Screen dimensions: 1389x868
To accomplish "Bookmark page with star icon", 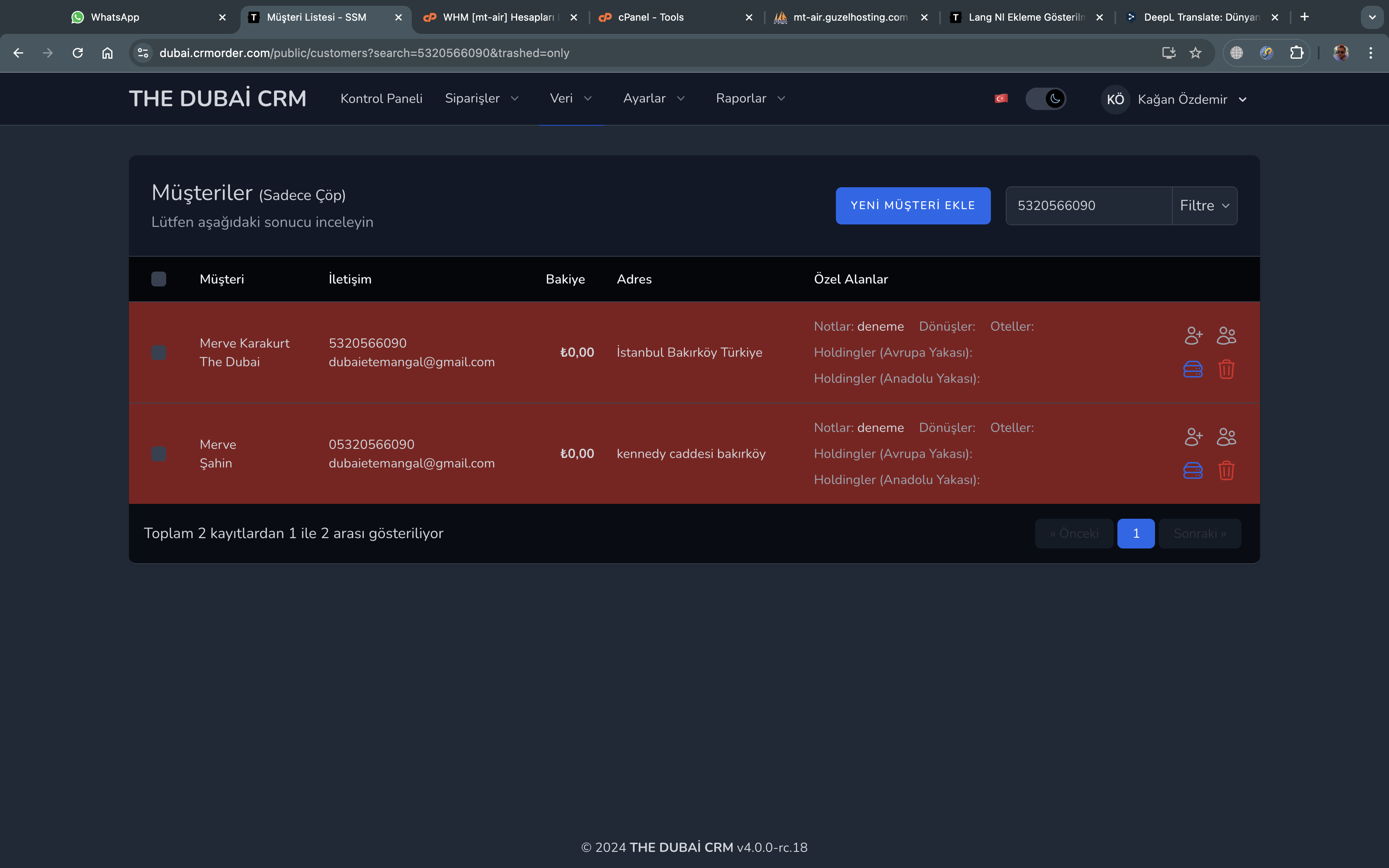I will [1196, 53].
